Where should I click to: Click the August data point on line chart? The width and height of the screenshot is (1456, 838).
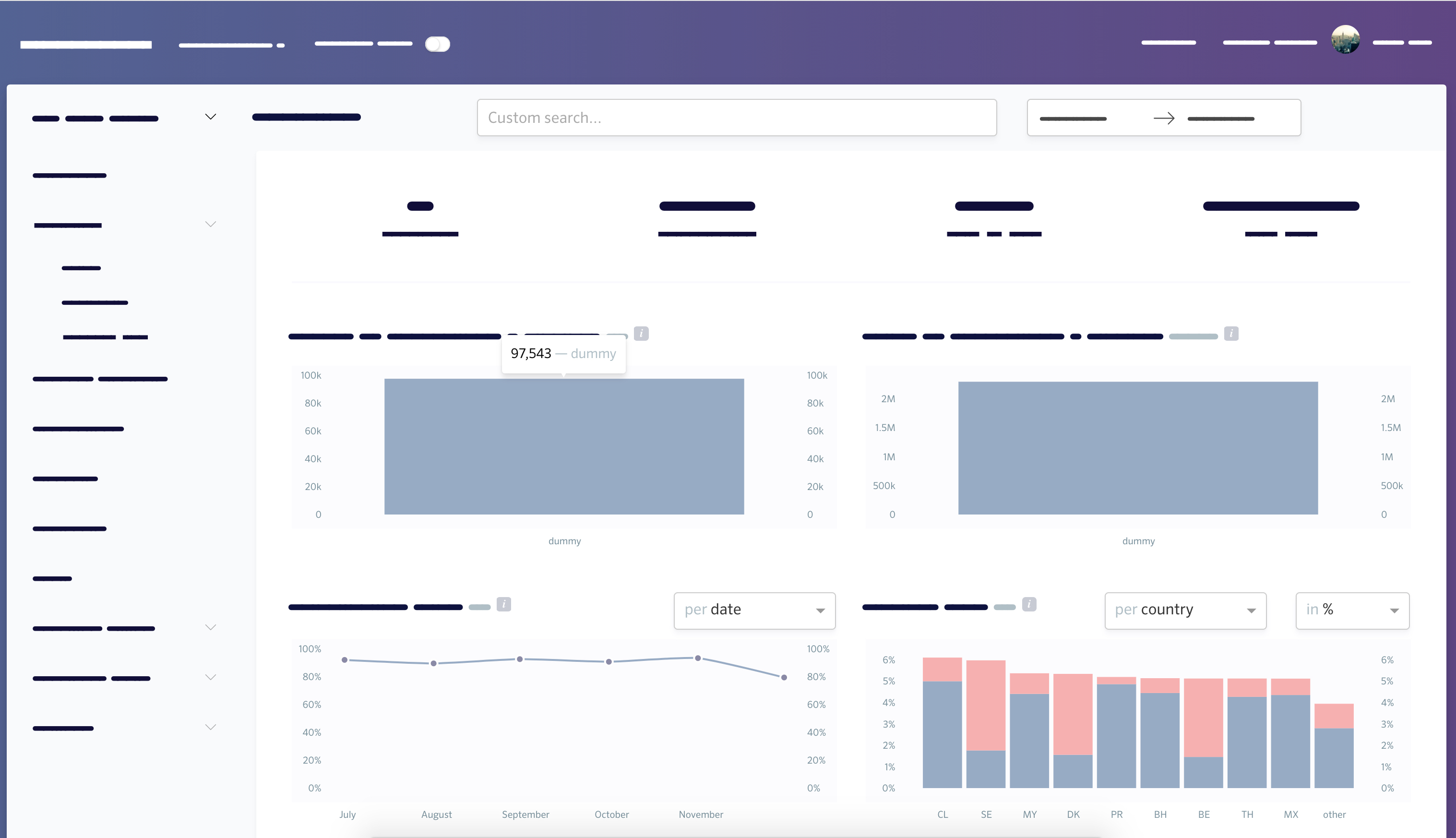(x=433, y=663)
